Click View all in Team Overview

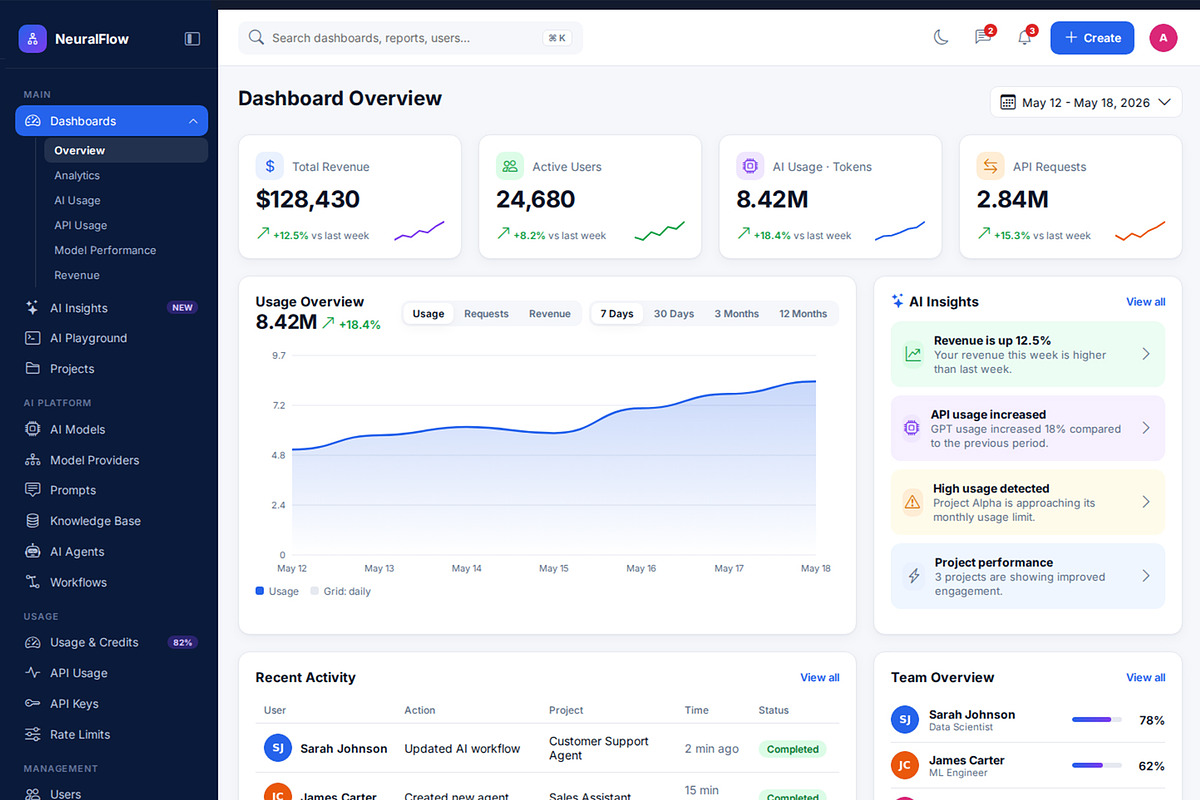point(1146,678)
